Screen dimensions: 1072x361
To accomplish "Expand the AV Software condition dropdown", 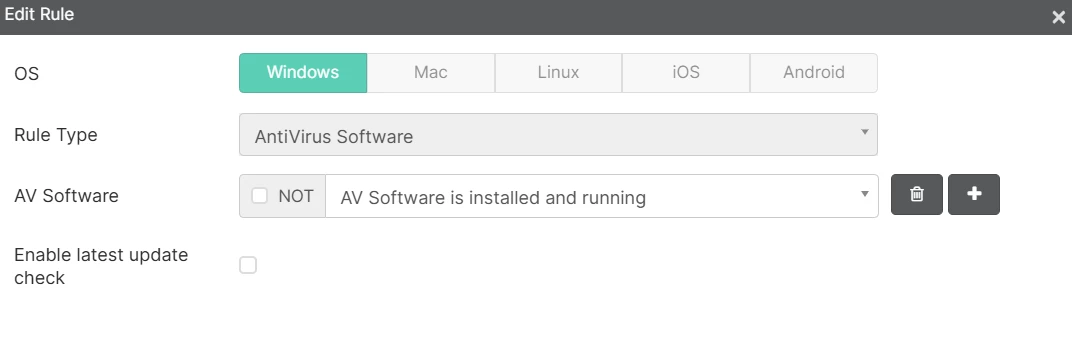I will pyautogui.click(x=602, y=196).
